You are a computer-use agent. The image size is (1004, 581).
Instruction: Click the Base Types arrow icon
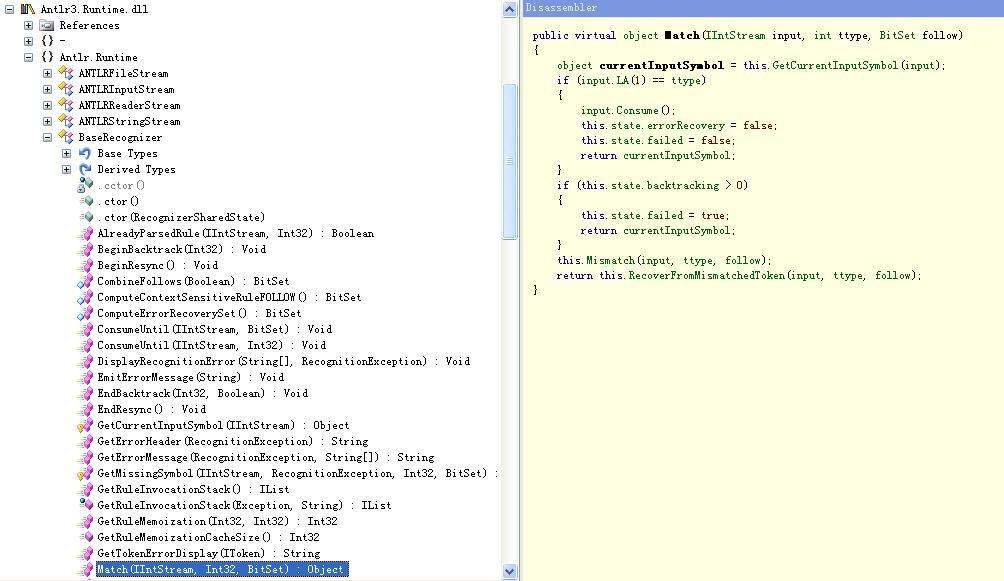coord(85,153)
